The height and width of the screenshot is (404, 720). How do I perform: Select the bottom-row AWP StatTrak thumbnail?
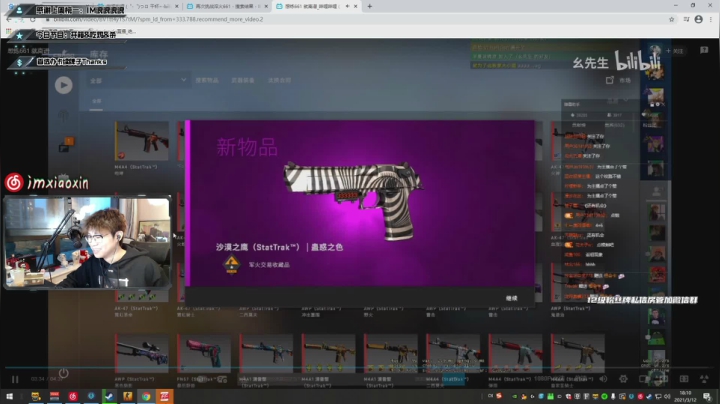tap(141, 353)
